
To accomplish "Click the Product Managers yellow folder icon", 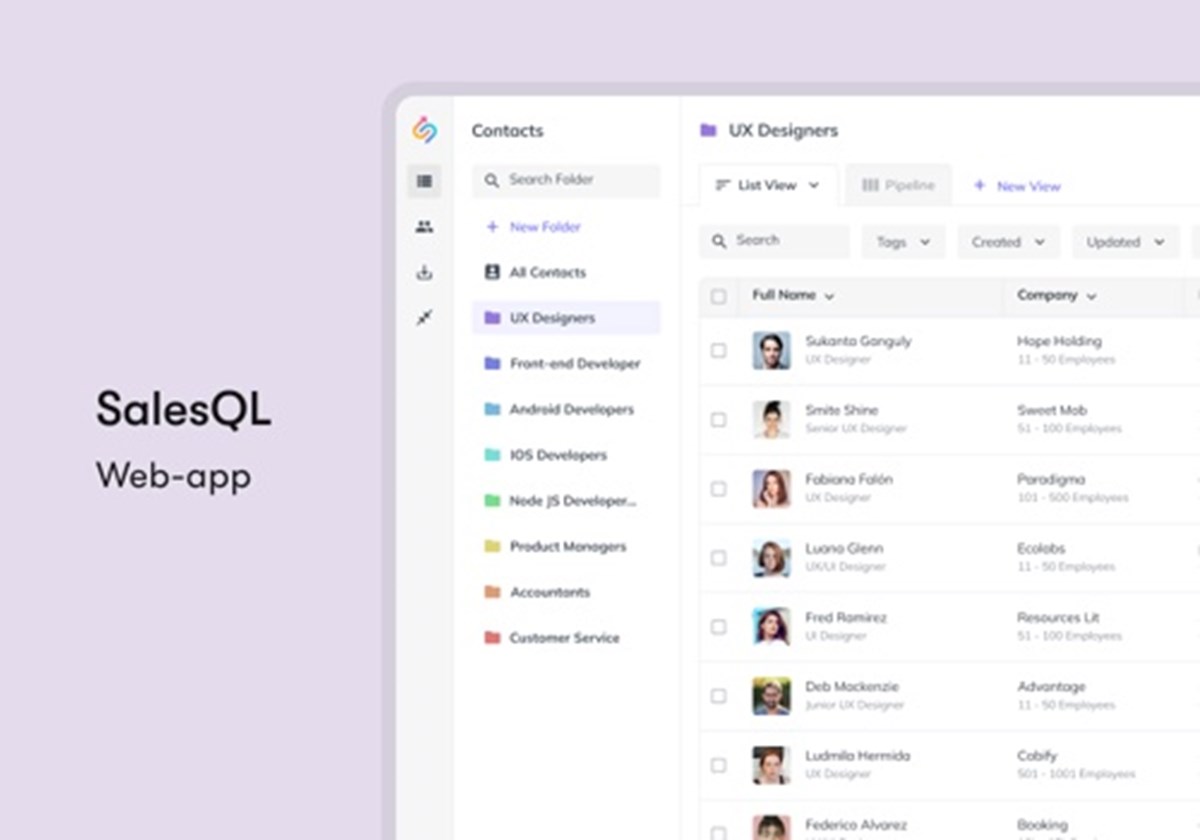I will point(492,546).
